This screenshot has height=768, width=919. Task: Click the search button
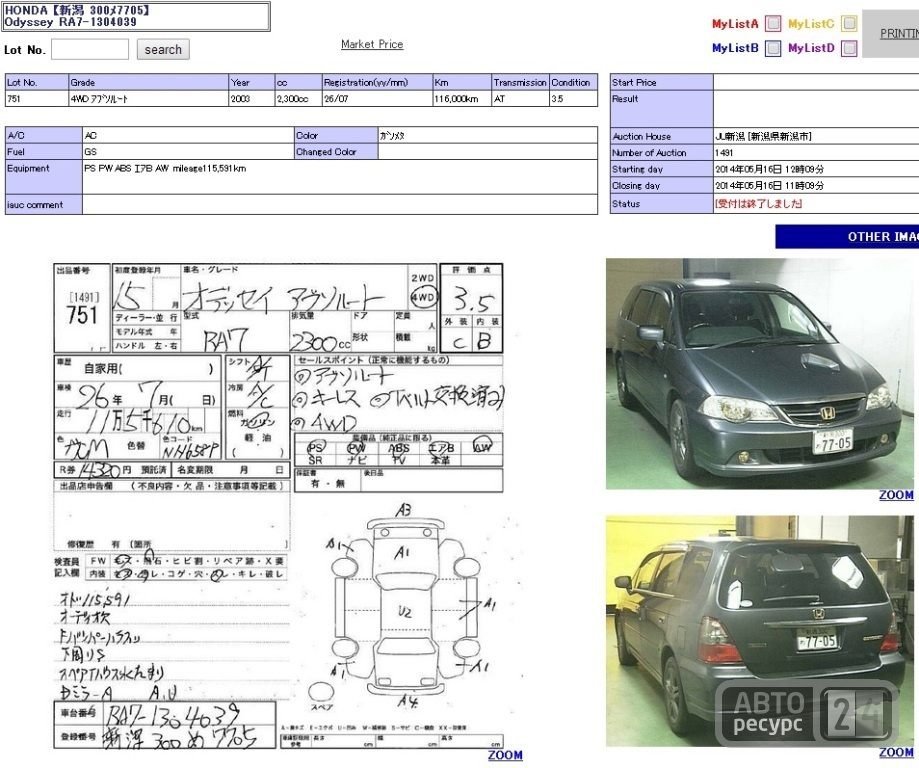coord(163,49)
